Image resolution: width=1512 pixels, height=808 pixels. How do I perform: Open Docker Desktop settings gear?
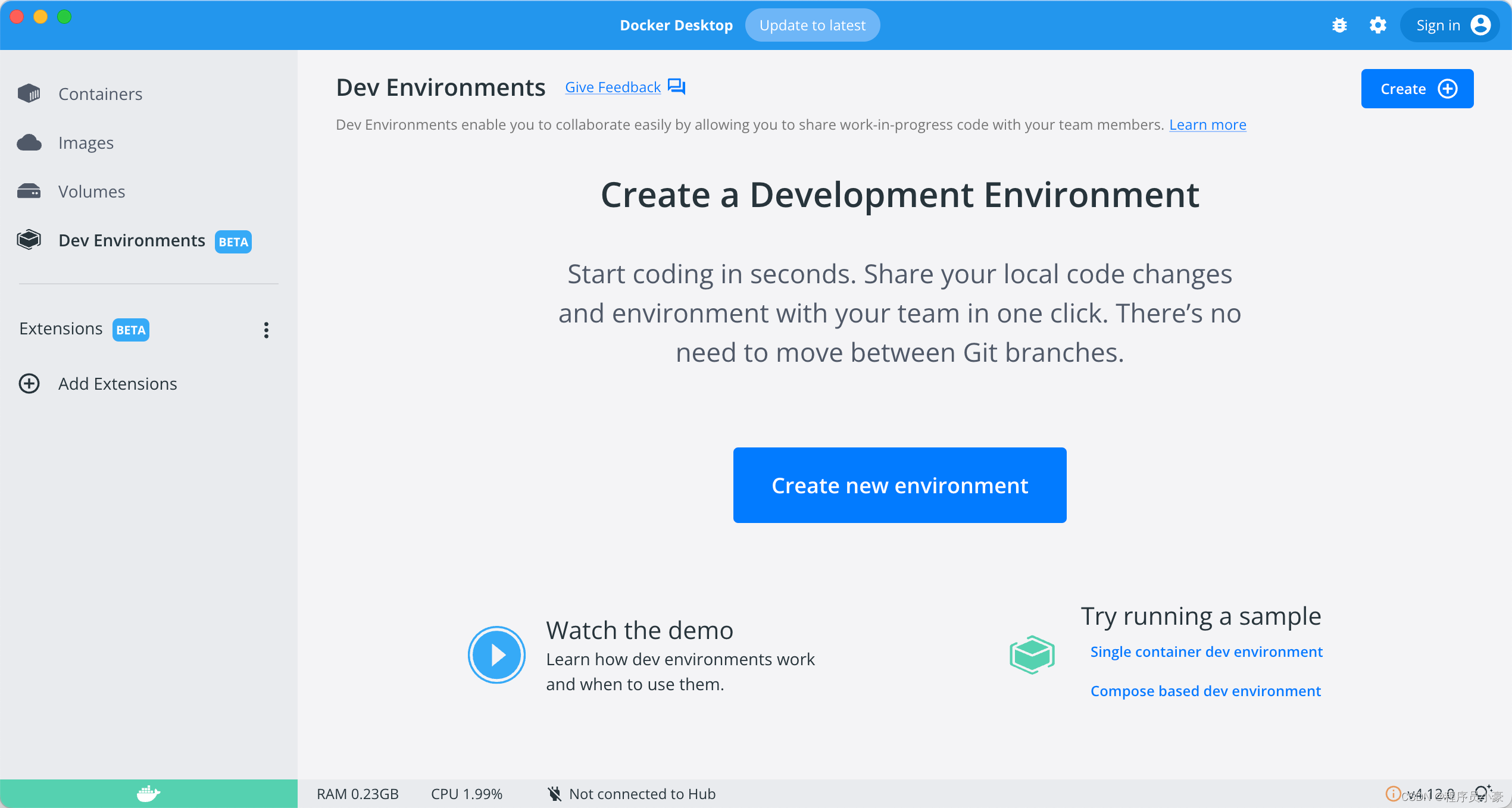point(1377,24)
